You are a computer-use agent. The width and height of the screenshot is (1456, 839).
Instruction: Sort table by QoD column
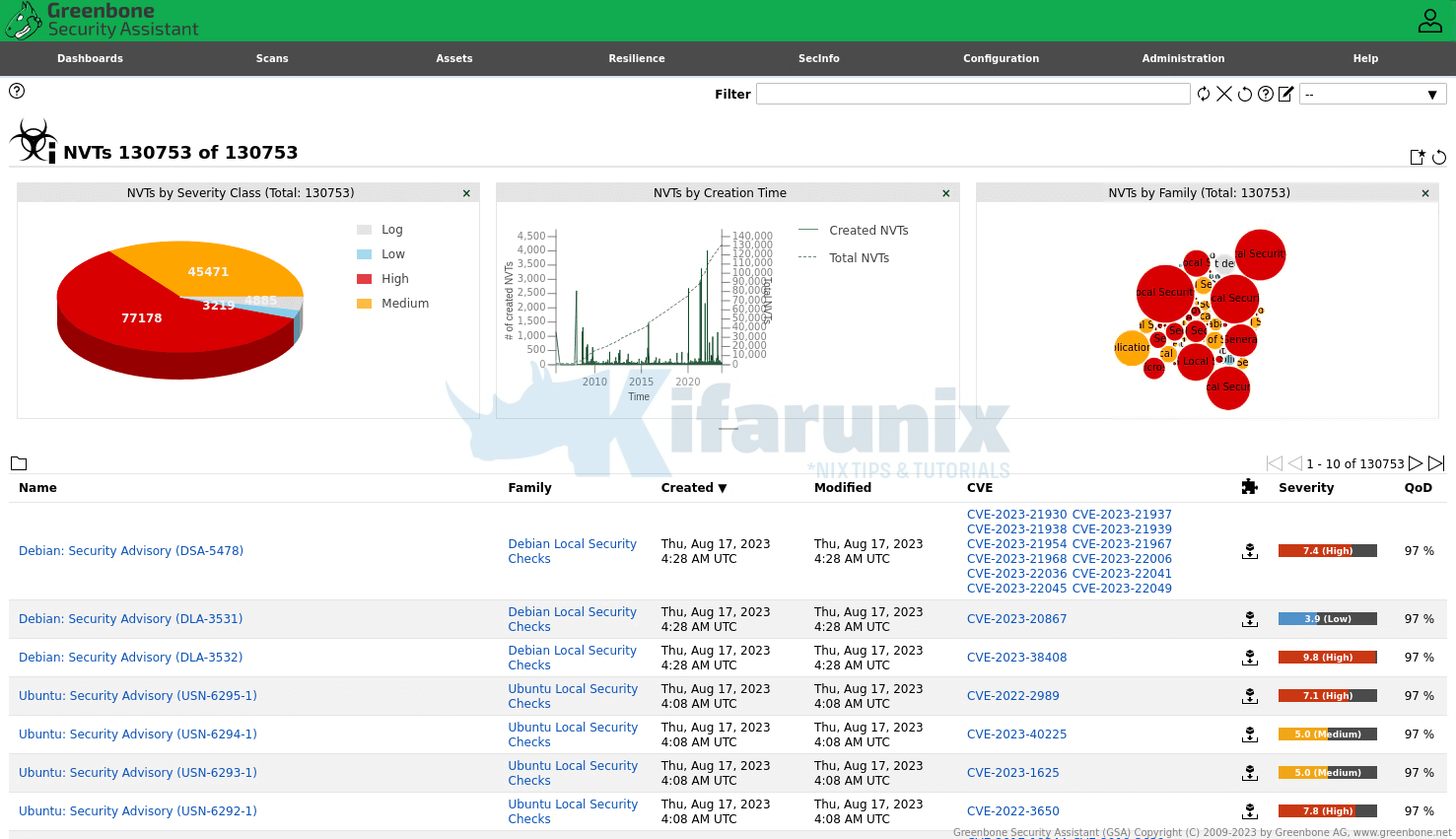(x=1419, y=488)
